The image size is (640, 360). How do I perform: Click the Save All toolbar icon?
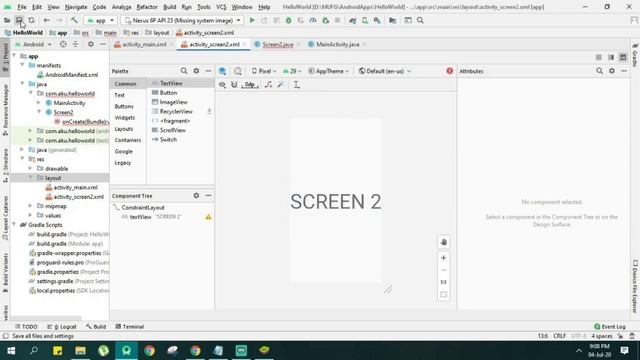click(19, 20)
